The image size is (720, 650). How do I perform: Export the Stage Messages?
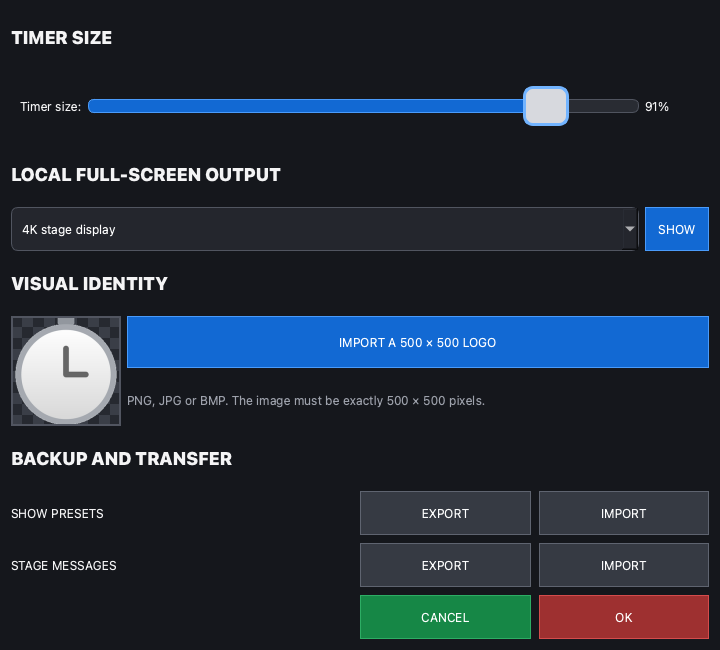445,565
